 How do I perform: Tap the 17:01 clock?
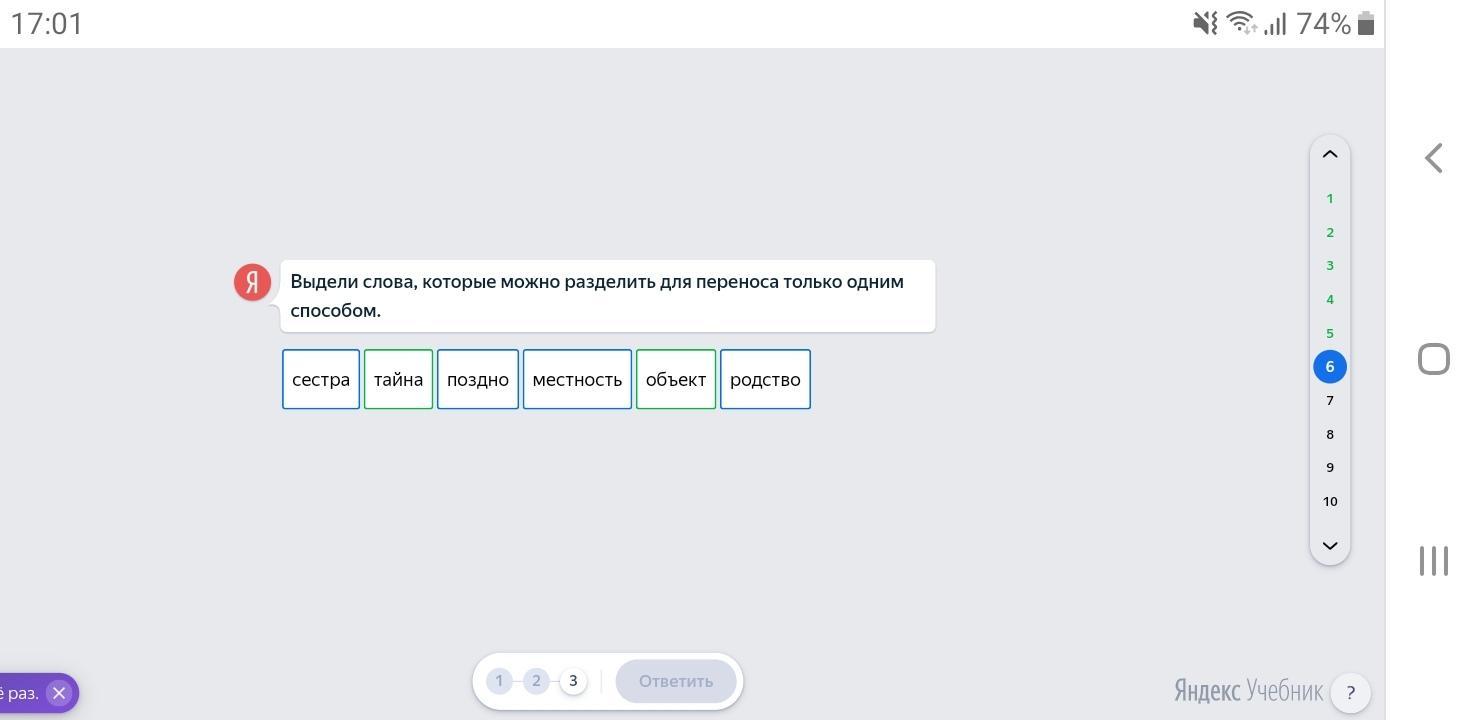tap(46, 23)
